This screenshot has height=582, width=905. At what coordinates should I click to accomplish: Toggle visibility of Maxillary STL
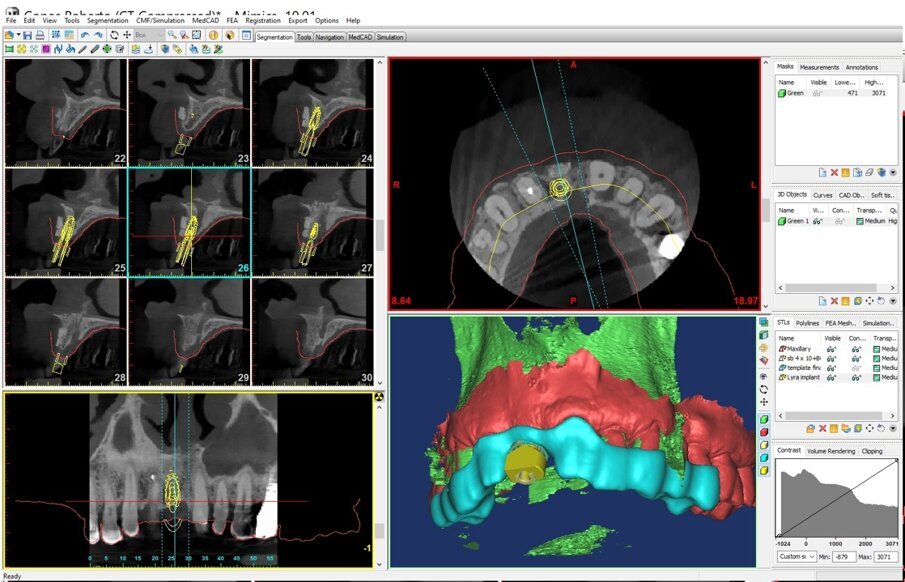(x=831, y=348)
